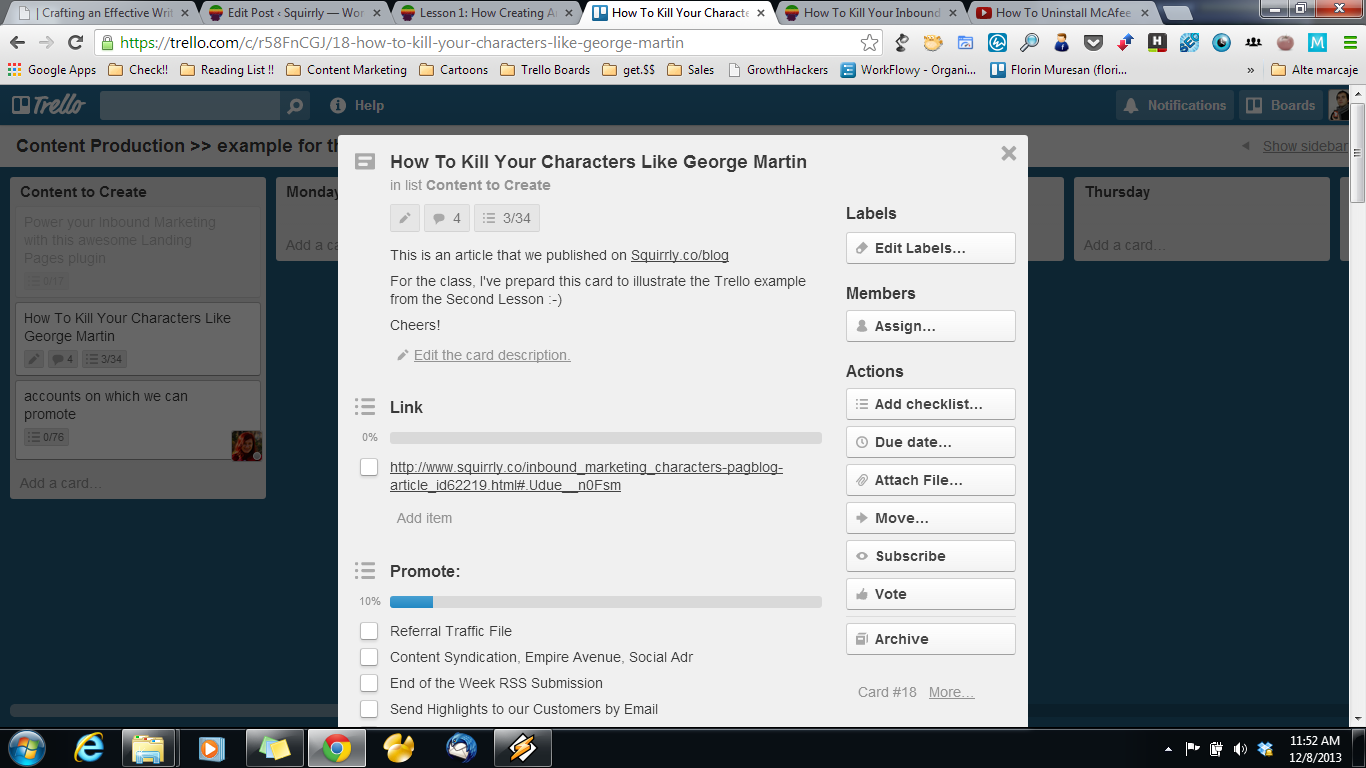Tick the Referral Traffic File checkbox
The height and width of the screenshot is (768, 1366).
pyautogui.click(x=369, y=631)
